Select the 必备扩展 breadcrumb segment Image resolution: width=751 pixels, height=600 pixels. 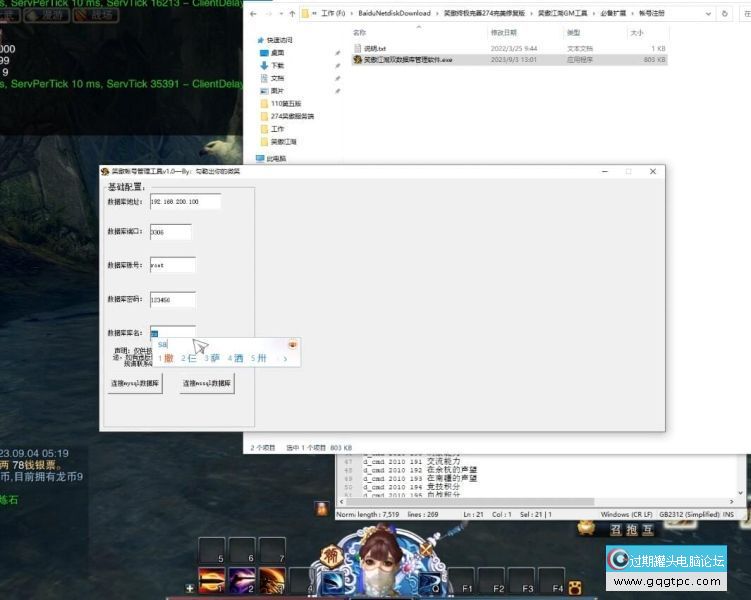613,13
